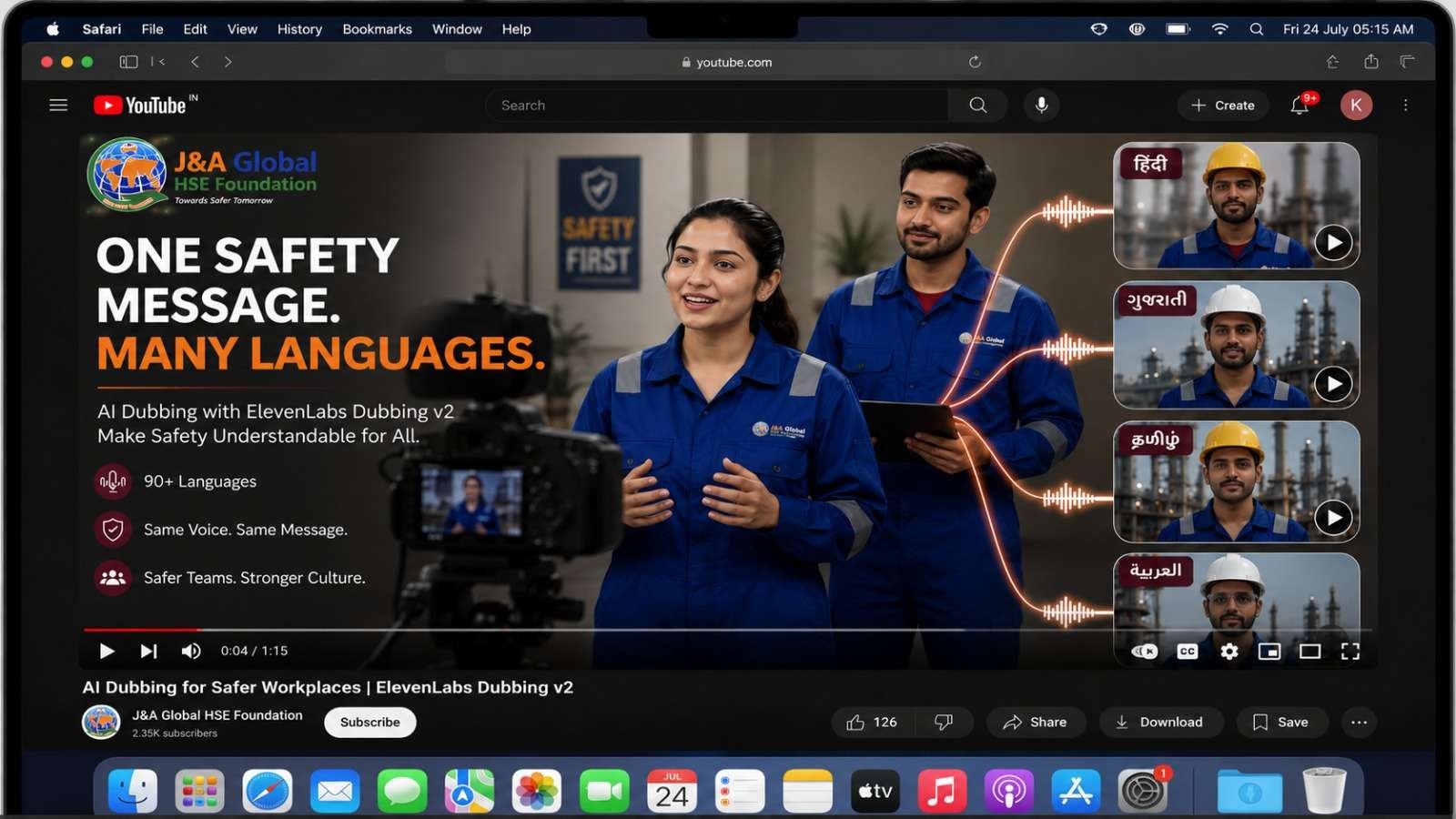This screenshot has width=1456, height=819.
Task: Skip to the next video
Action: coord(148,651)
